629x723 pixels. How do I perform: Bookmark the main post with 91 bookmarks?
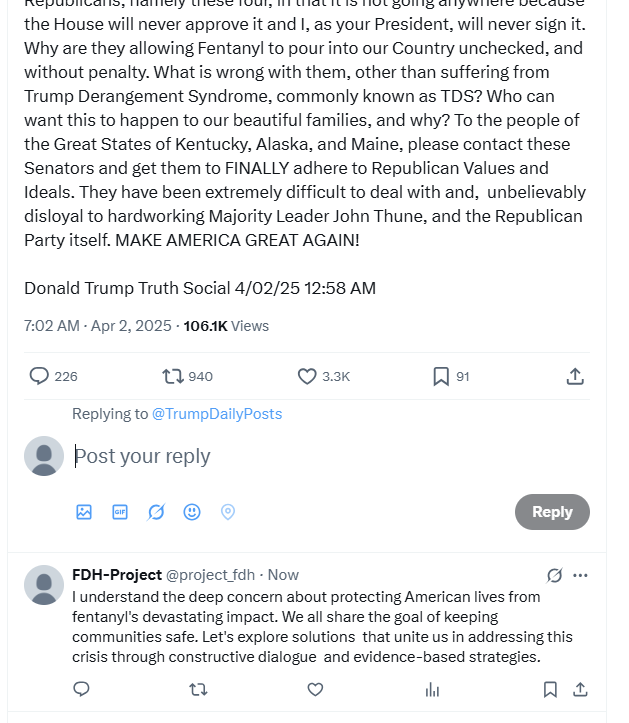click(x=441, y=376)
